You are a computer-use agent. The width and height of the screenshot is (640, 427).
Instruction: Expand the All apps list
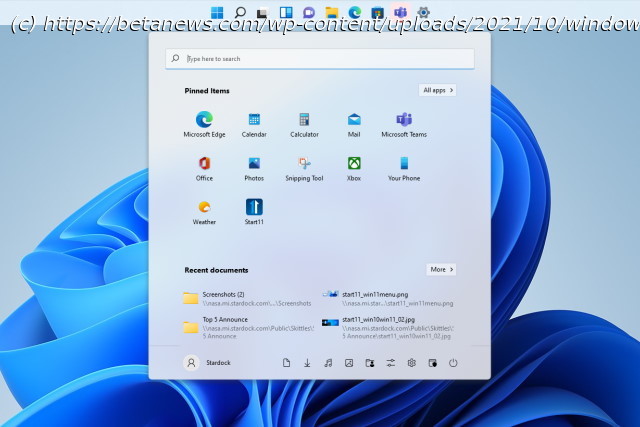click(x=438, y=90)
